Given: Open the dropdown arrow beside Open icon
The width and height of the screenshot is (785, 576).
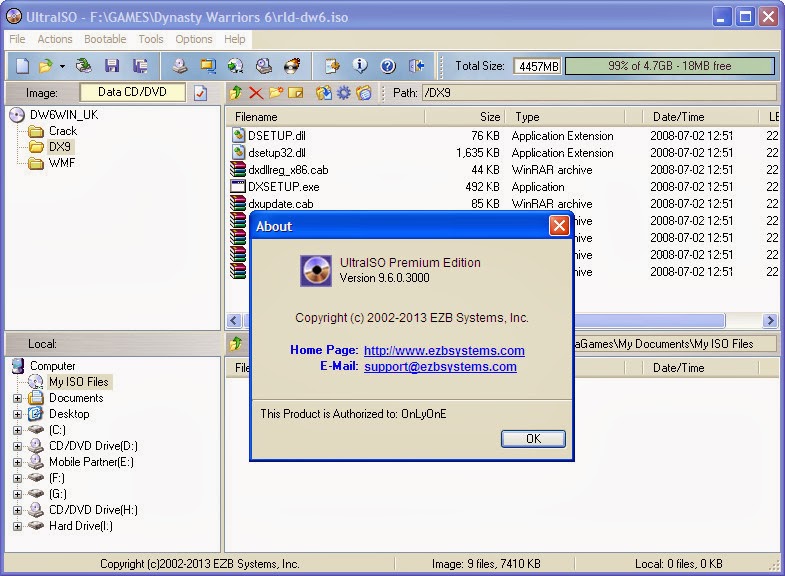Looking at the screenshot, I should pos(62,66).
